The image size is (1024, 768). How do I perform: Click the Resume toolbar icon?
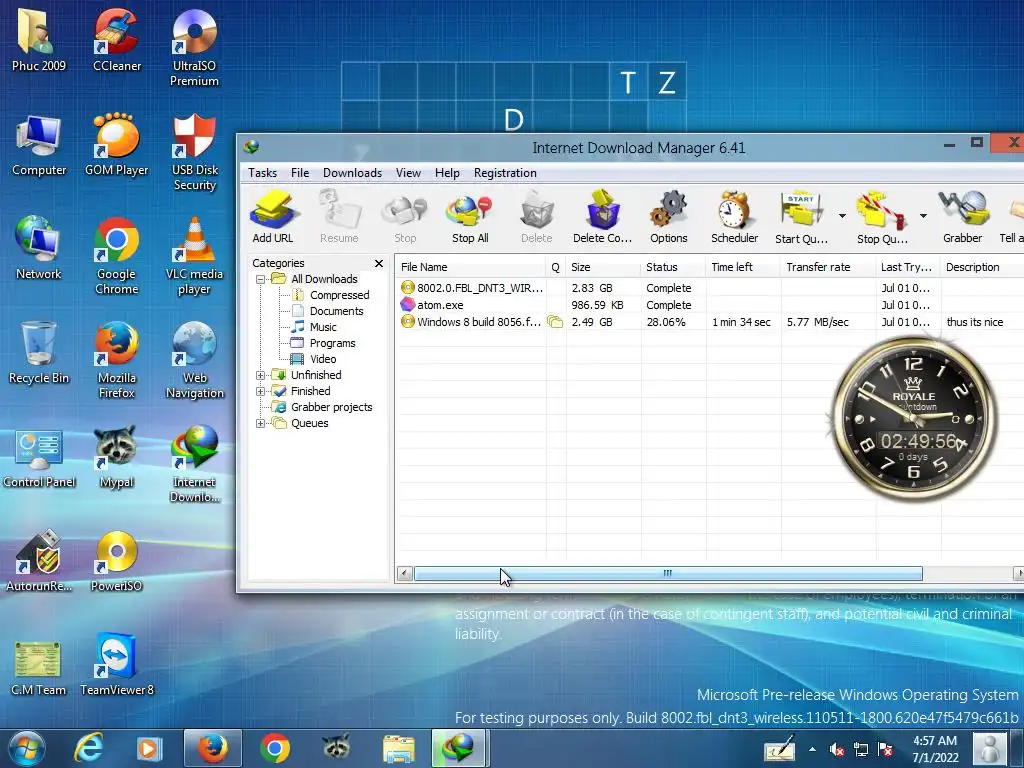click(x=339, y=217)
